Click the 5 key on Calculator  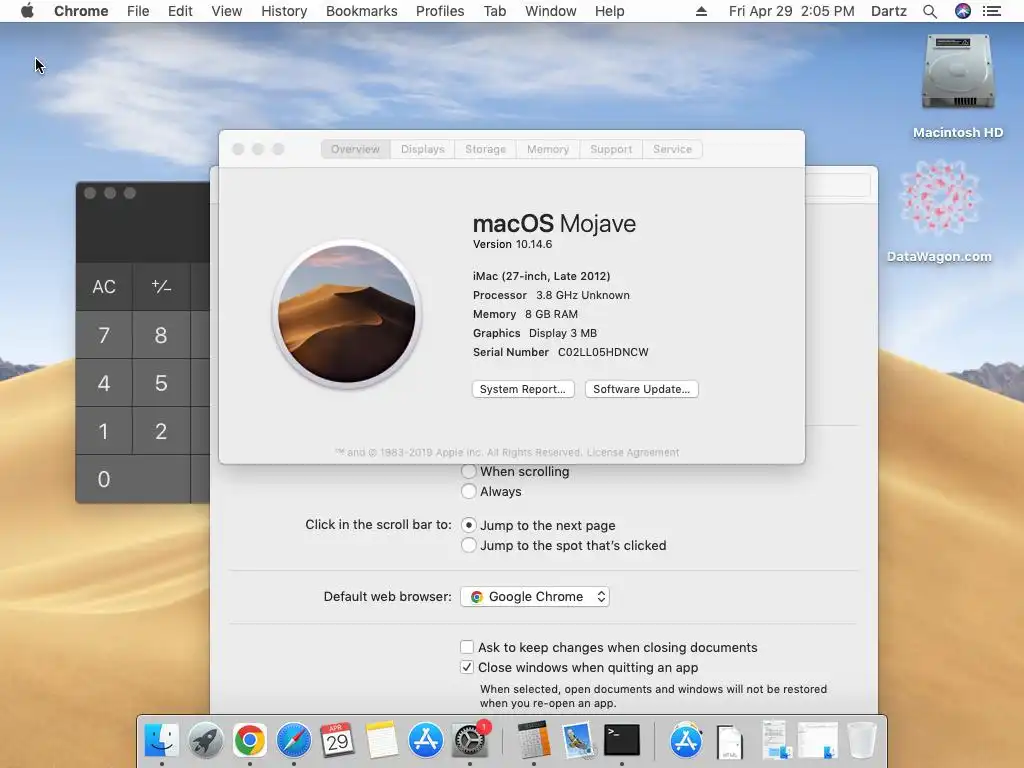click(161, 383)
